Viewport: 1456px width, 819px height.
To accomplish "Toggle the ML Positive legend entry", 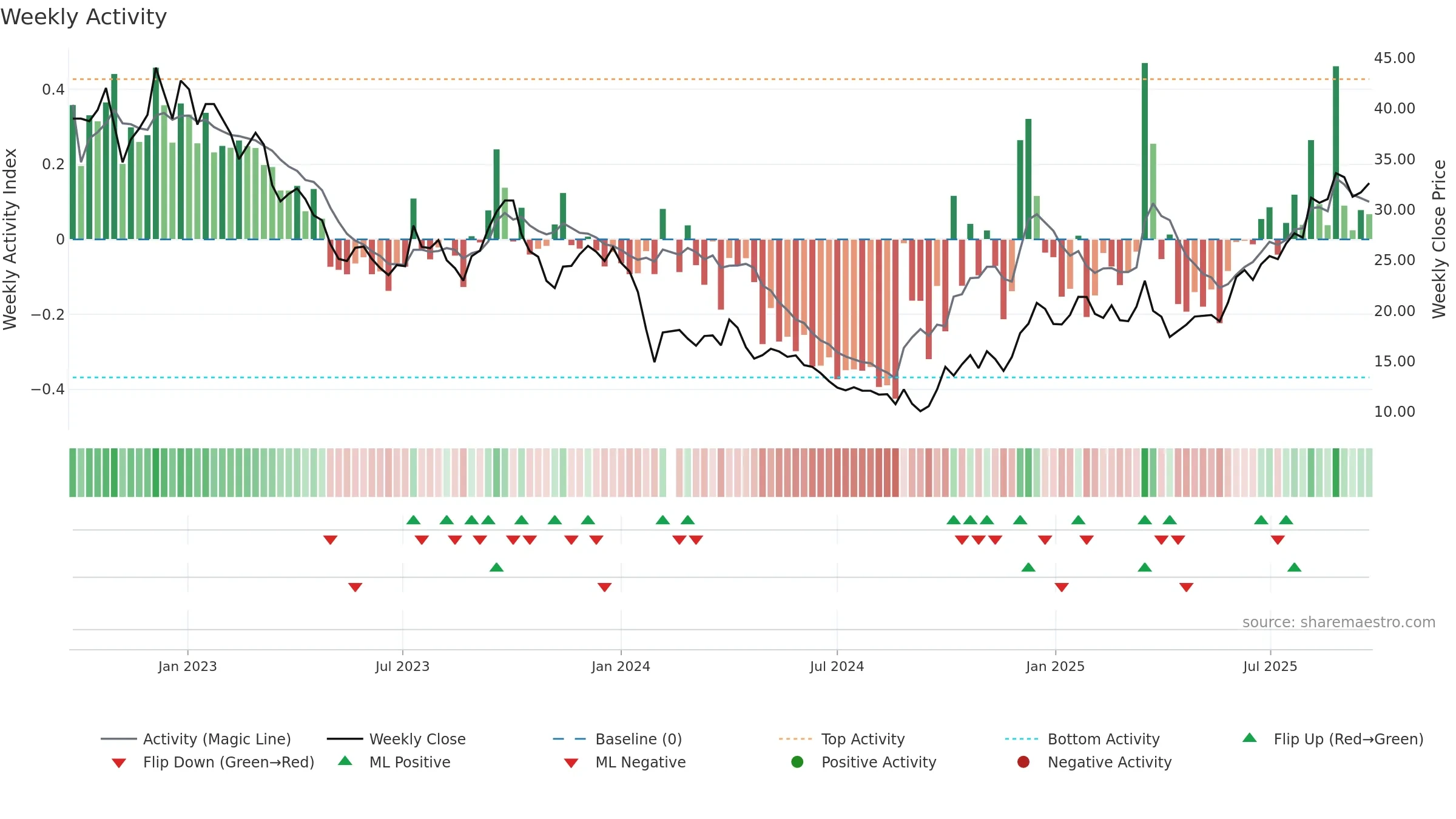I will click(394, 762).
